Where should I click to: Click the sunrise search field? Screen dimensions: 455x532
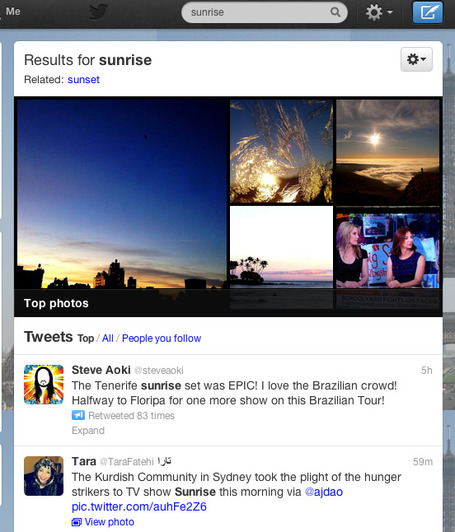pos(264,12)
